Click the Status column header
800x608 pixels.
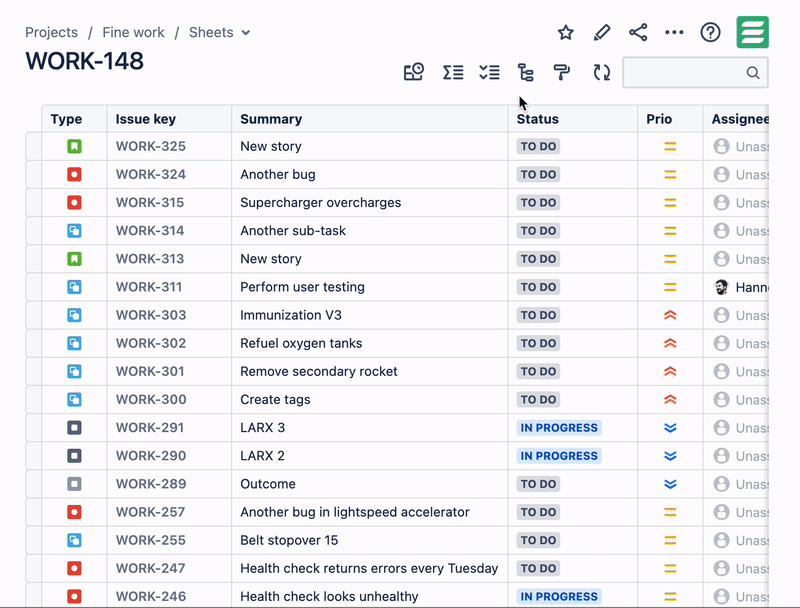(537, 119)
